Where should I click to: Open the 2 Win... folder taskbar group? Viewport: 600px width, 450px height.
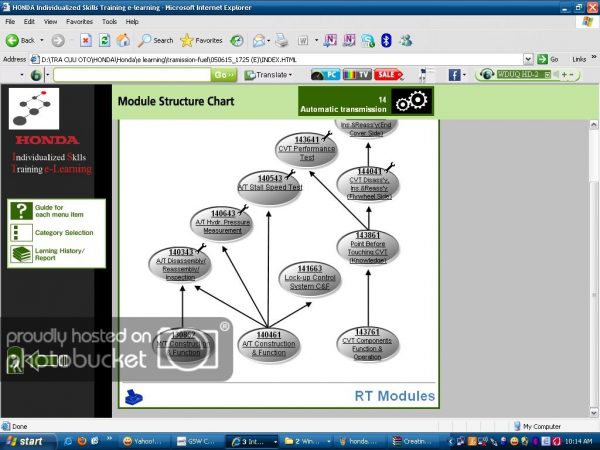(306, 442)
